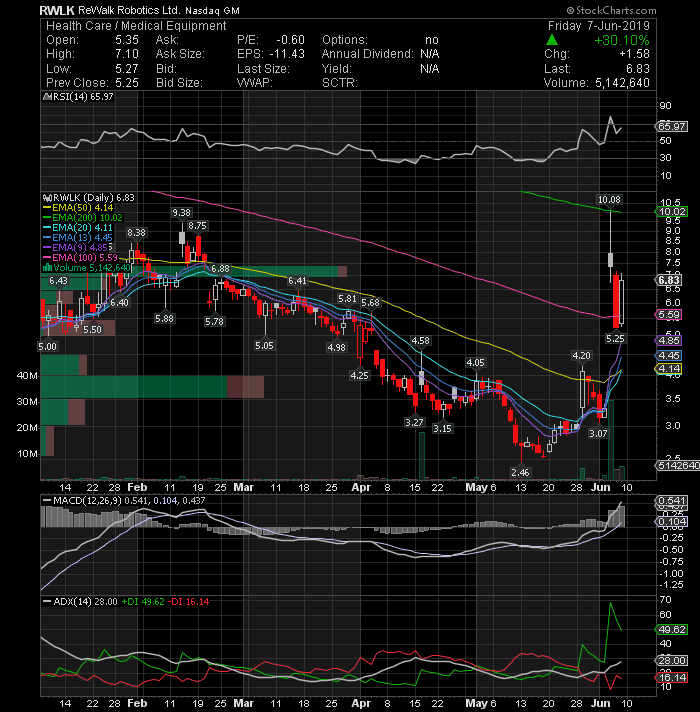Screen dimensions: 700x712
Task: Click the EMA(20) 4.11 legend entry
Action: pos(78,227)
